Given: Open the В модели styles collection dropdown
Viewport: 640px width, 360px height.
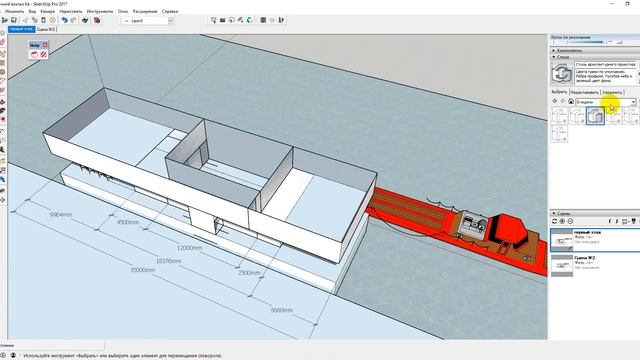Looking at the screenshot, I should coord(606,102).
